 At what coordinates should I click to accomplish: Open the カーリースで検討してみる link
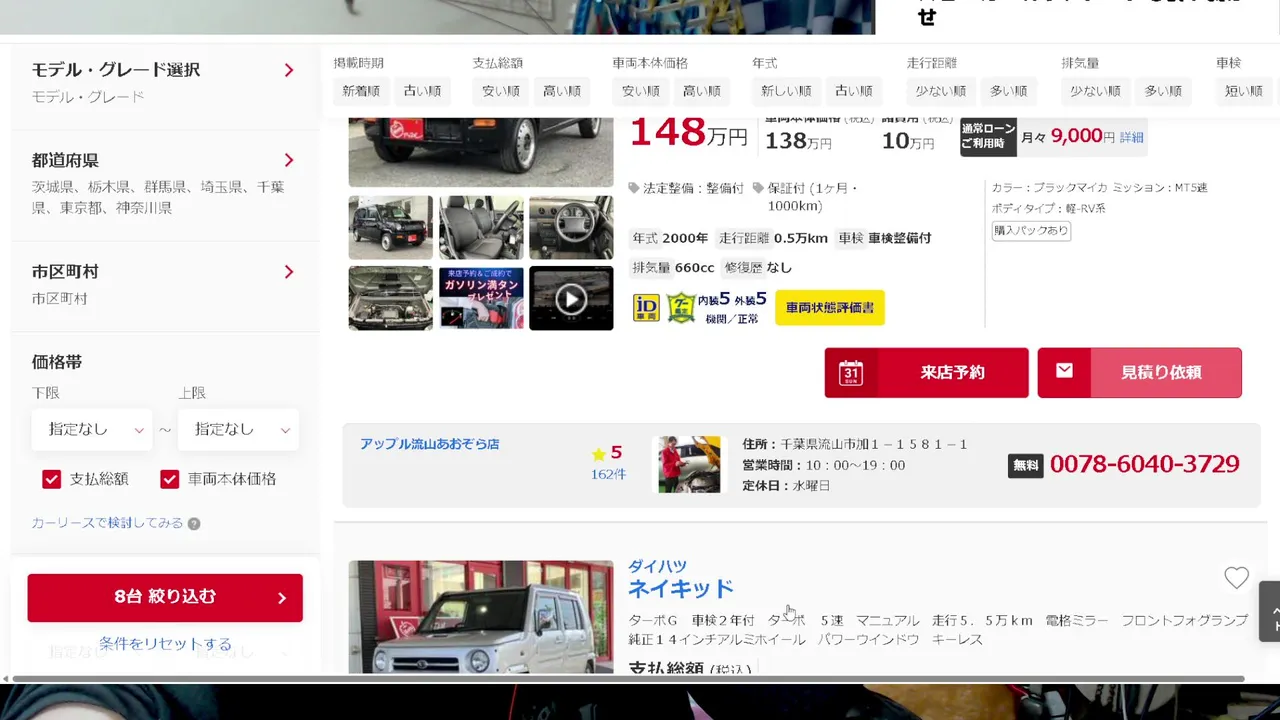(x=107, y=523)
